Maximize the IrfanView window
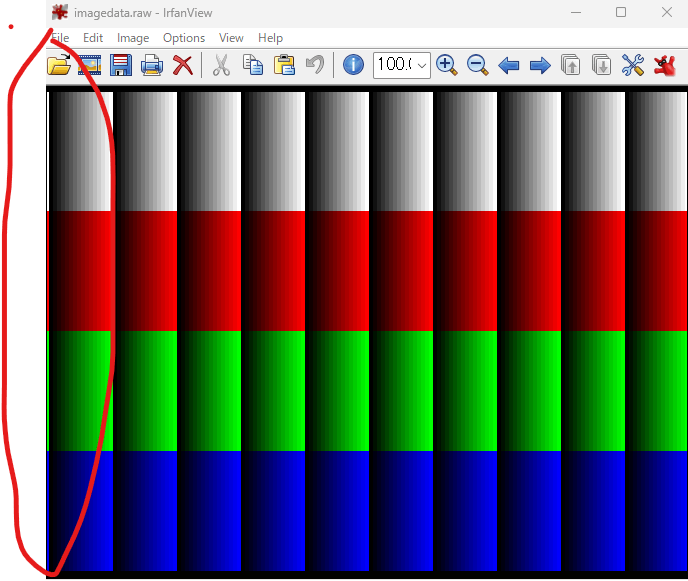688x581 pixels. tap(621, 12)
